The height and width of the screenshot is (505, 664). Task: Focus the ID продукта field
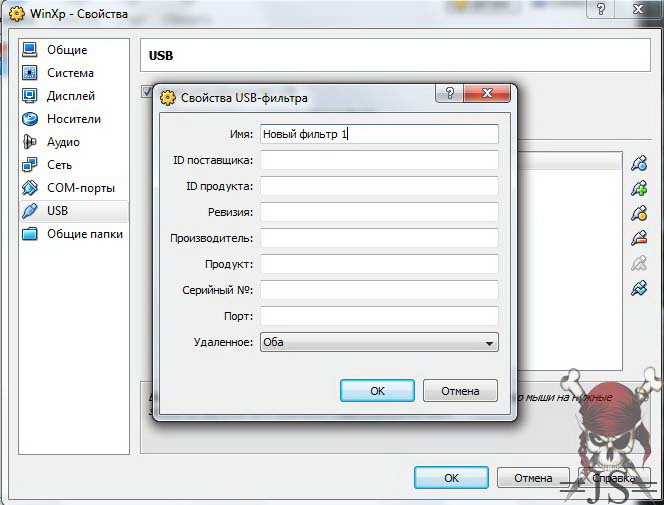tap(379, 186)
